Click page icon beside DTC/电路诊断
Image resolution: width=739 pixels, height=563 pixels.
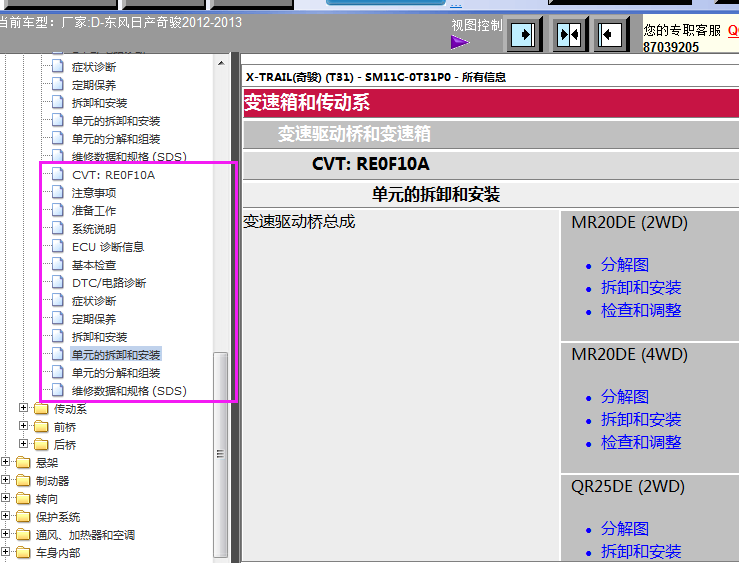57,282
